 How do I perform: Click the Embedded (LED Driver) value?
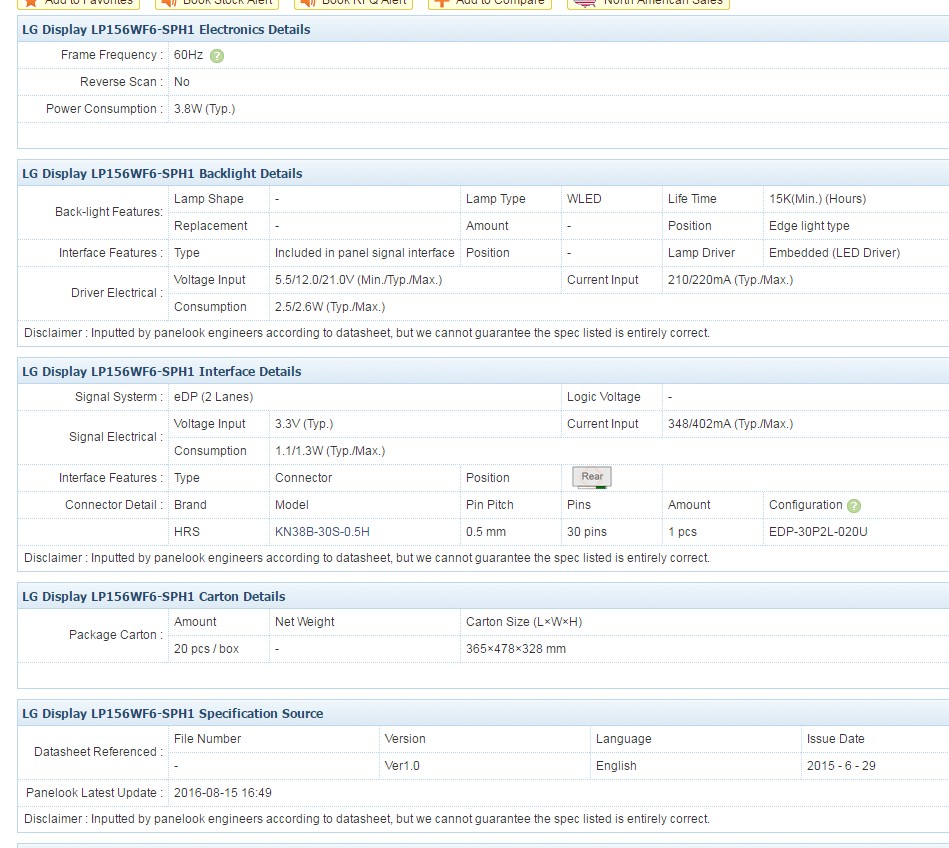click(x=834, y=253)
